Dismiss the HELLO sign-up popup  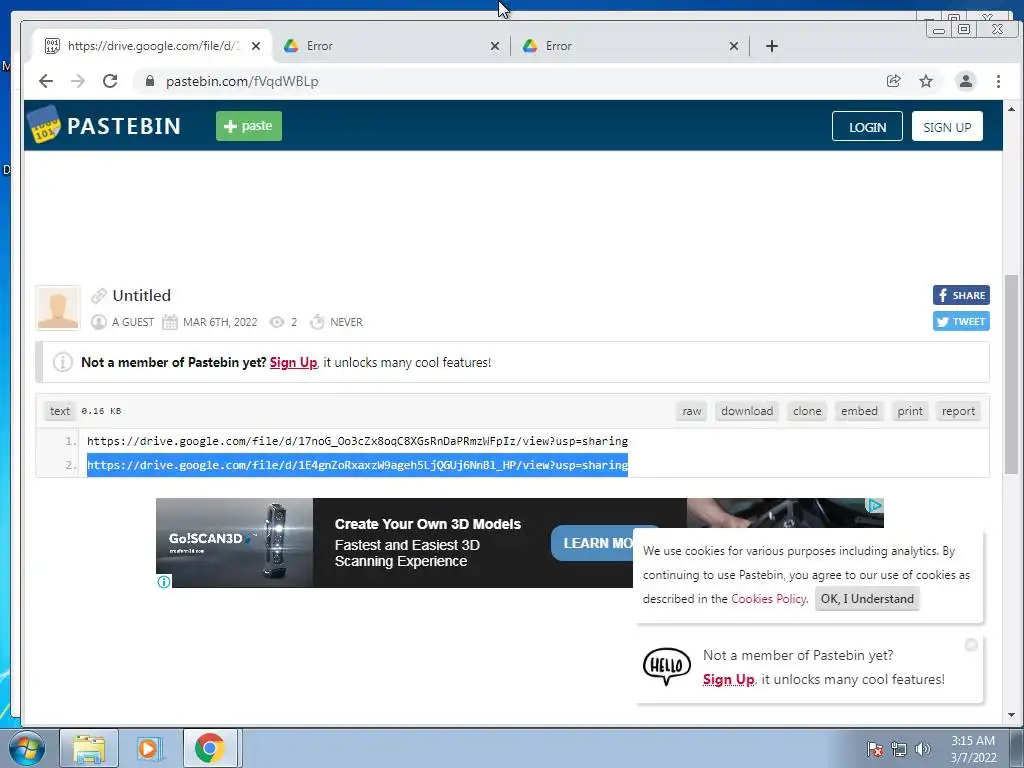(971, 645)
